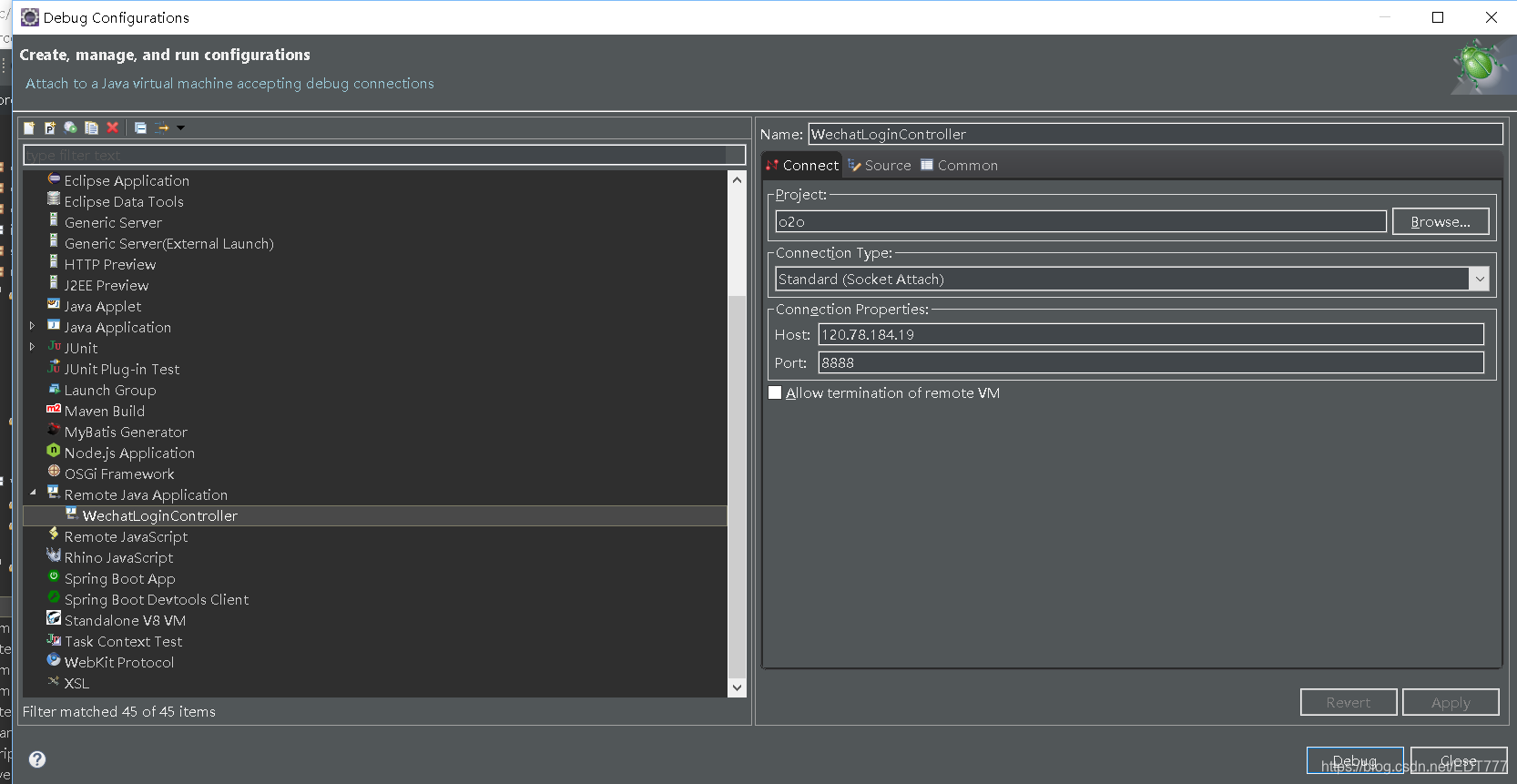Click the New launch configuration icon
This screenshot has height=784, width=1517.
point(29,127)
